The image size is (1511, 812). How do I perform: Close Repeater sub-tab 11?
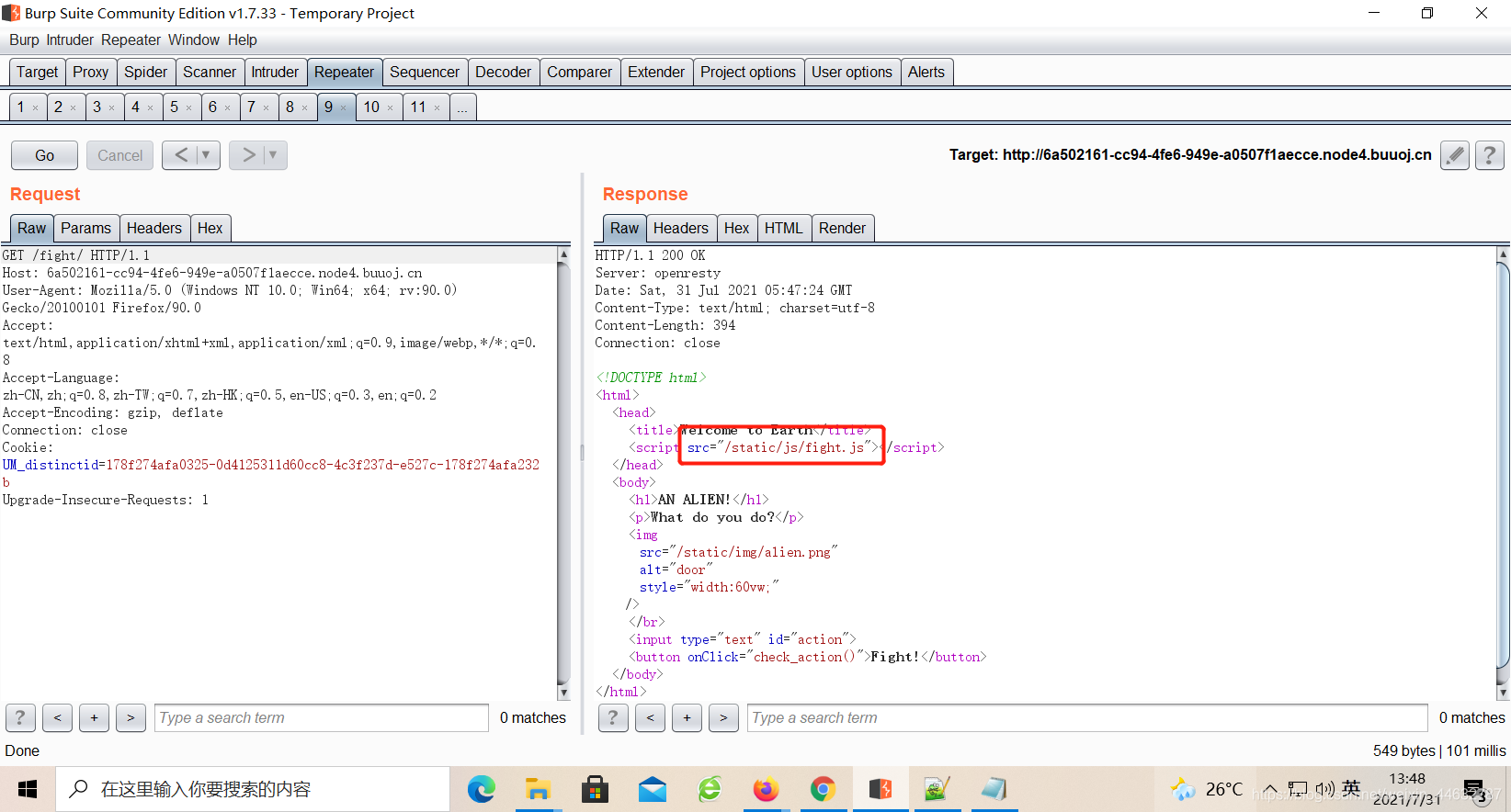tap(437, 108)
